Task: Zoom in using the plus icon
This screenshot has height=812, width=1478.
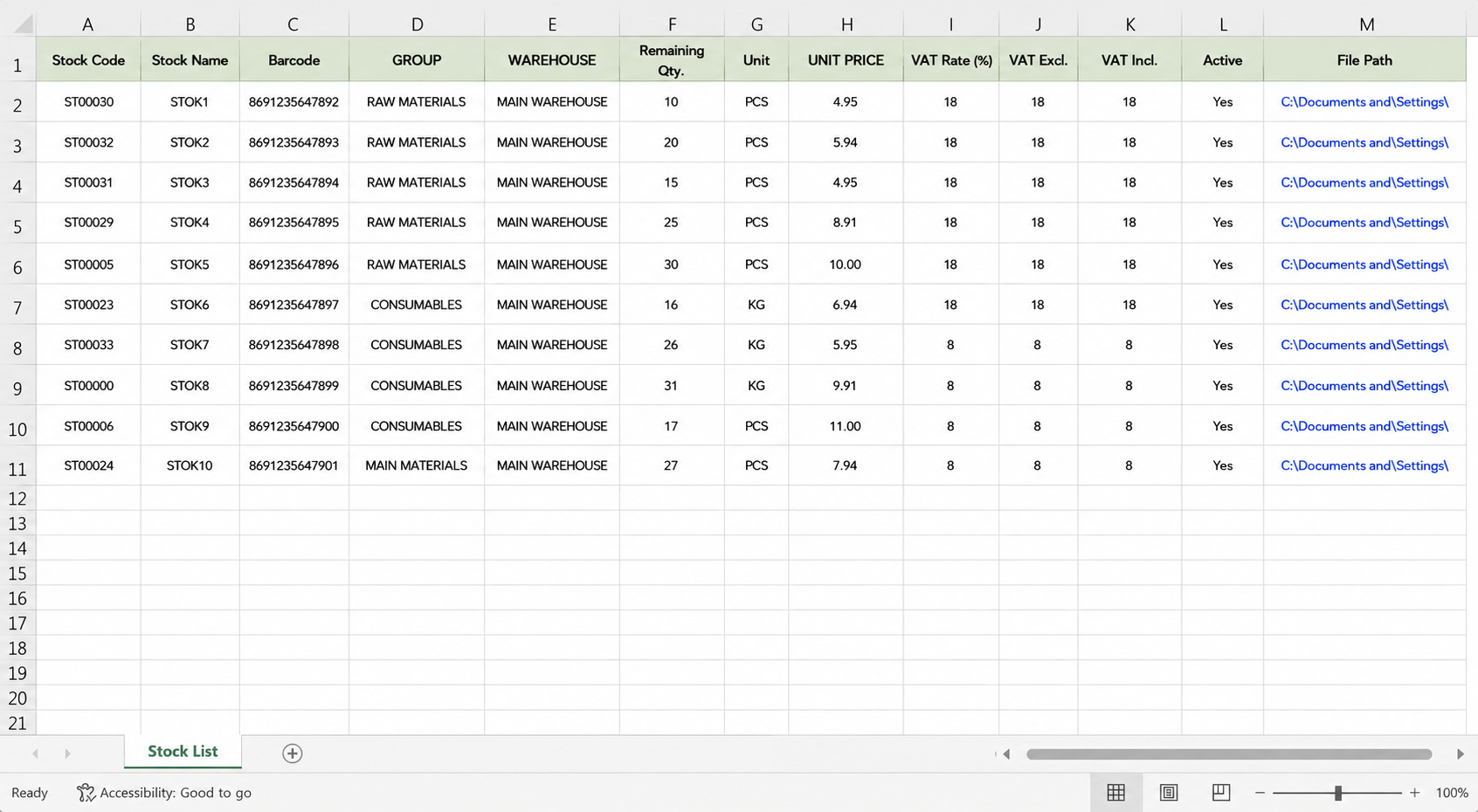Action: click(1415, 793)
